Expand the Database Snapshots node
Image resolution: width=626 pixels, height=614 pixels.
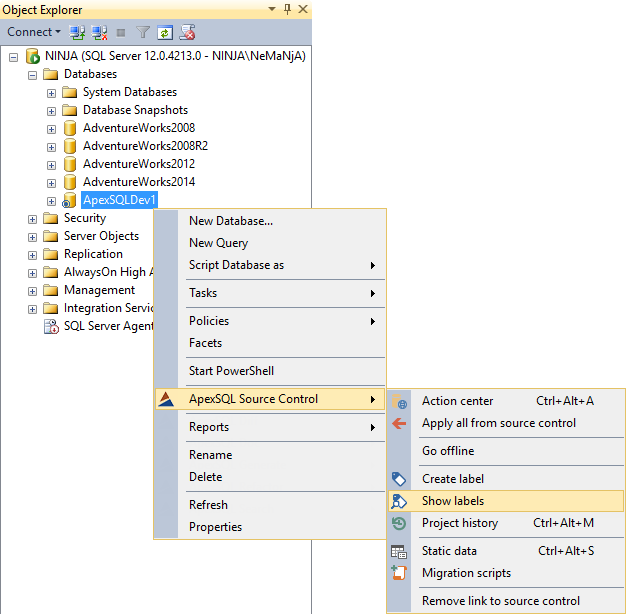coord(51,111)
